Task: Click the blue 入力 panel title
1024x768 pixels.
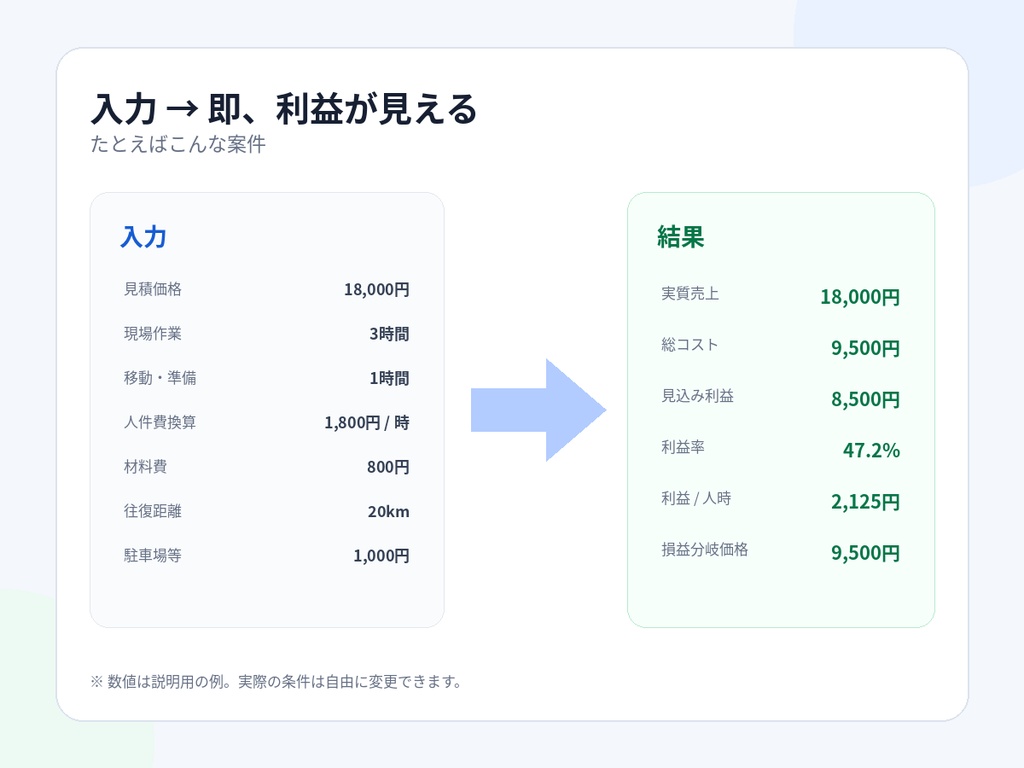Action: pos(144,236)
